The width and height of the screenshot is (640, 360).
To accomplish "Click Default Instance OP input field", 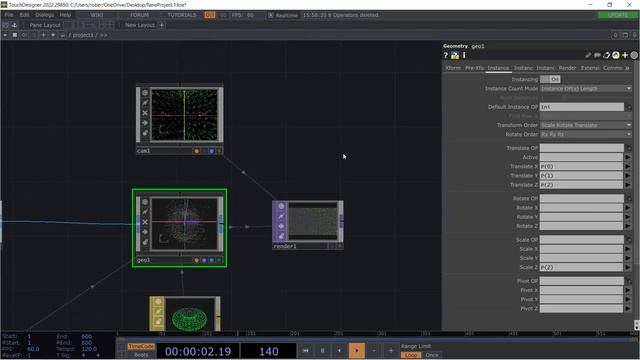I will (582, 107).
